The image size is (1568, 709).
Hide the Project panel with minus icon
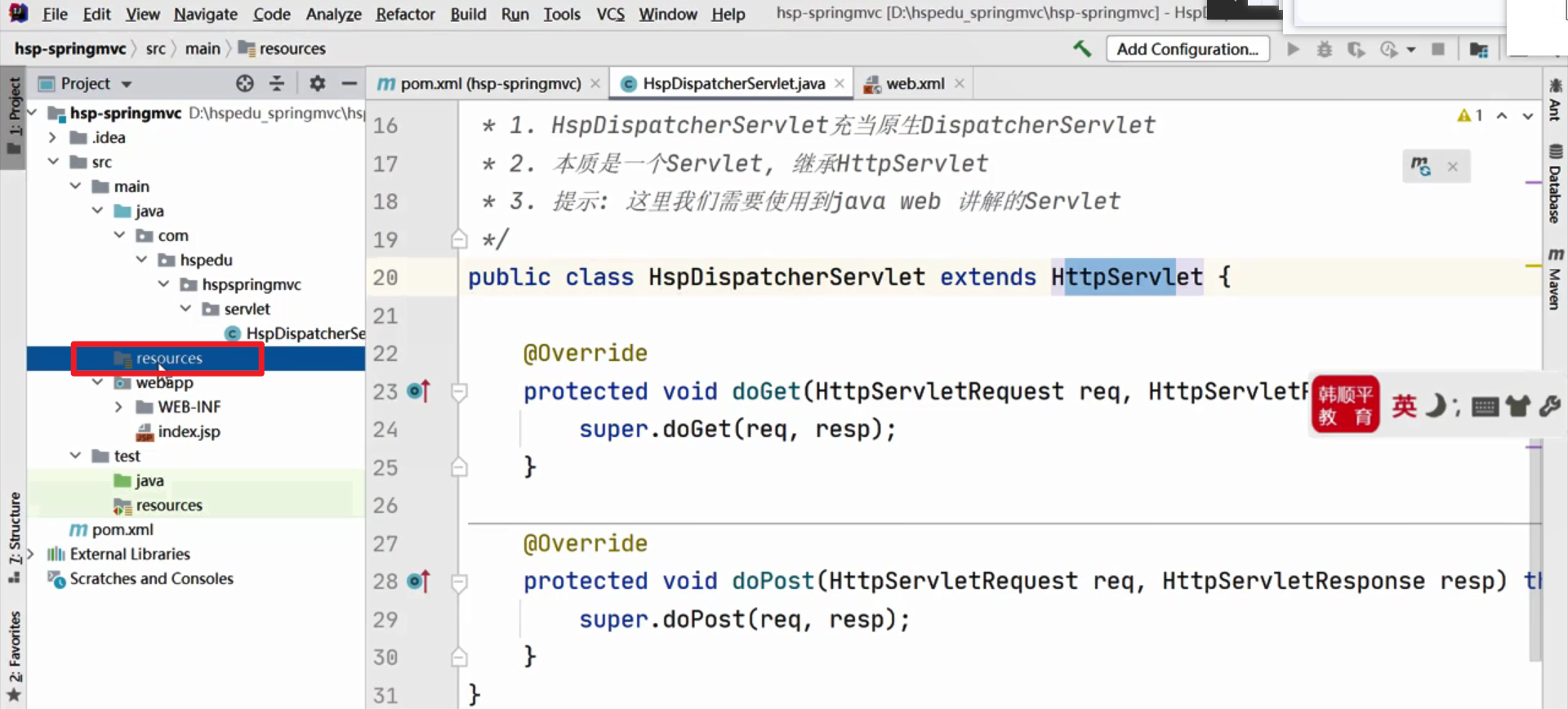349,83
